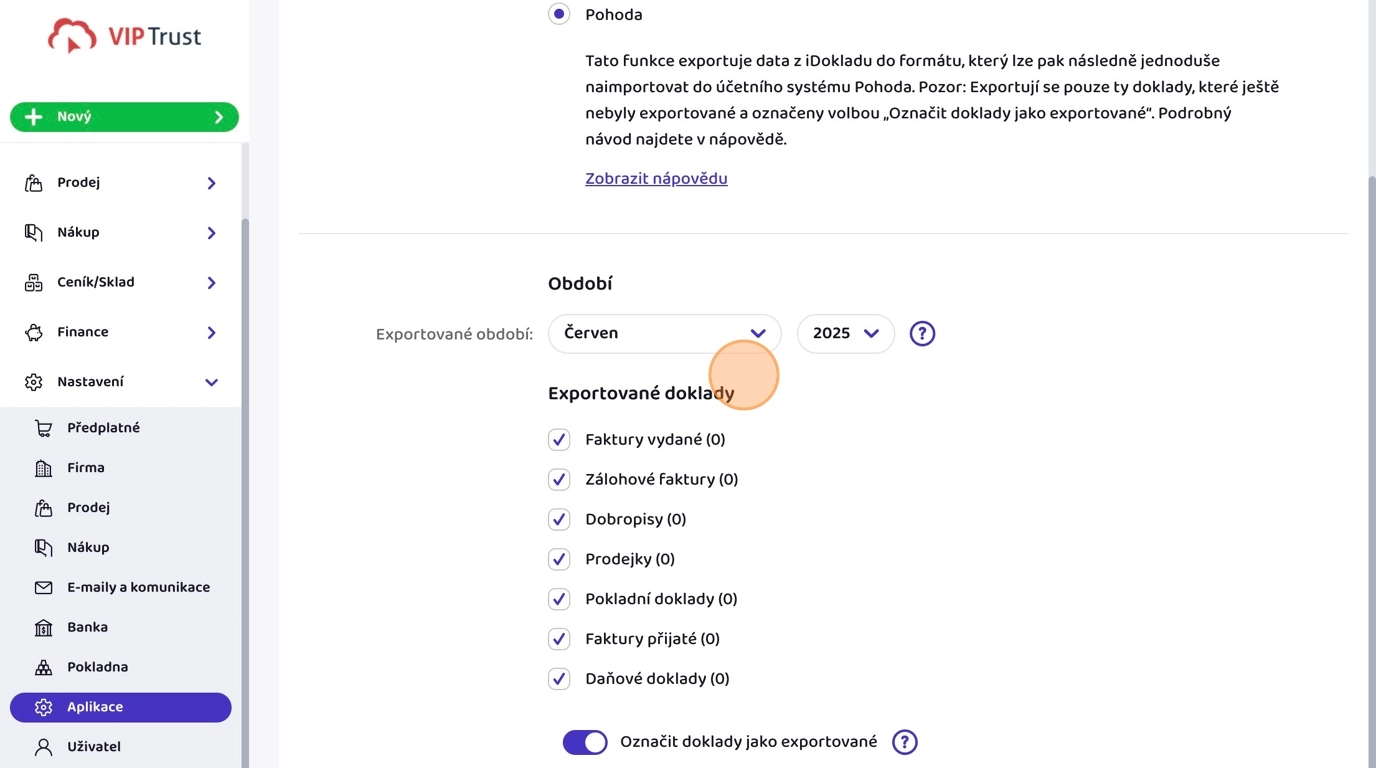
Task: Open Banka via its bank icon
Action: [x=43, y=628]
